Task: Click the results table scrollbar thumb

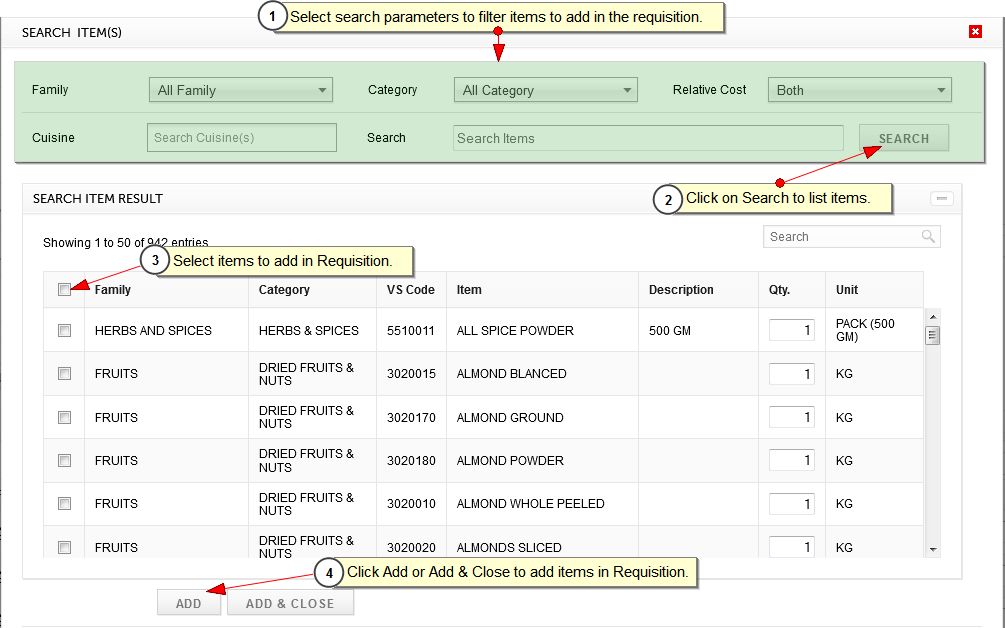Action: 933,335
